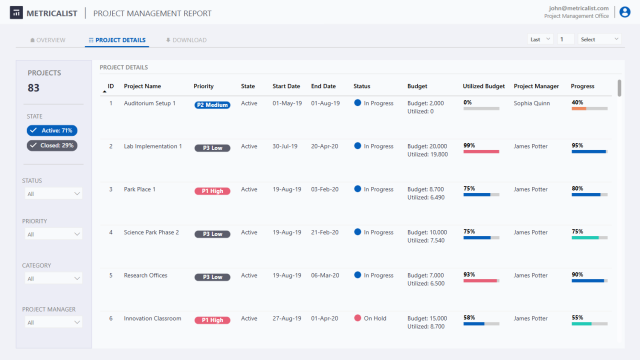The height and width of the screenshot is (360, 640).
Task: Sort by Utilized Budget column header
Action: 484,86
